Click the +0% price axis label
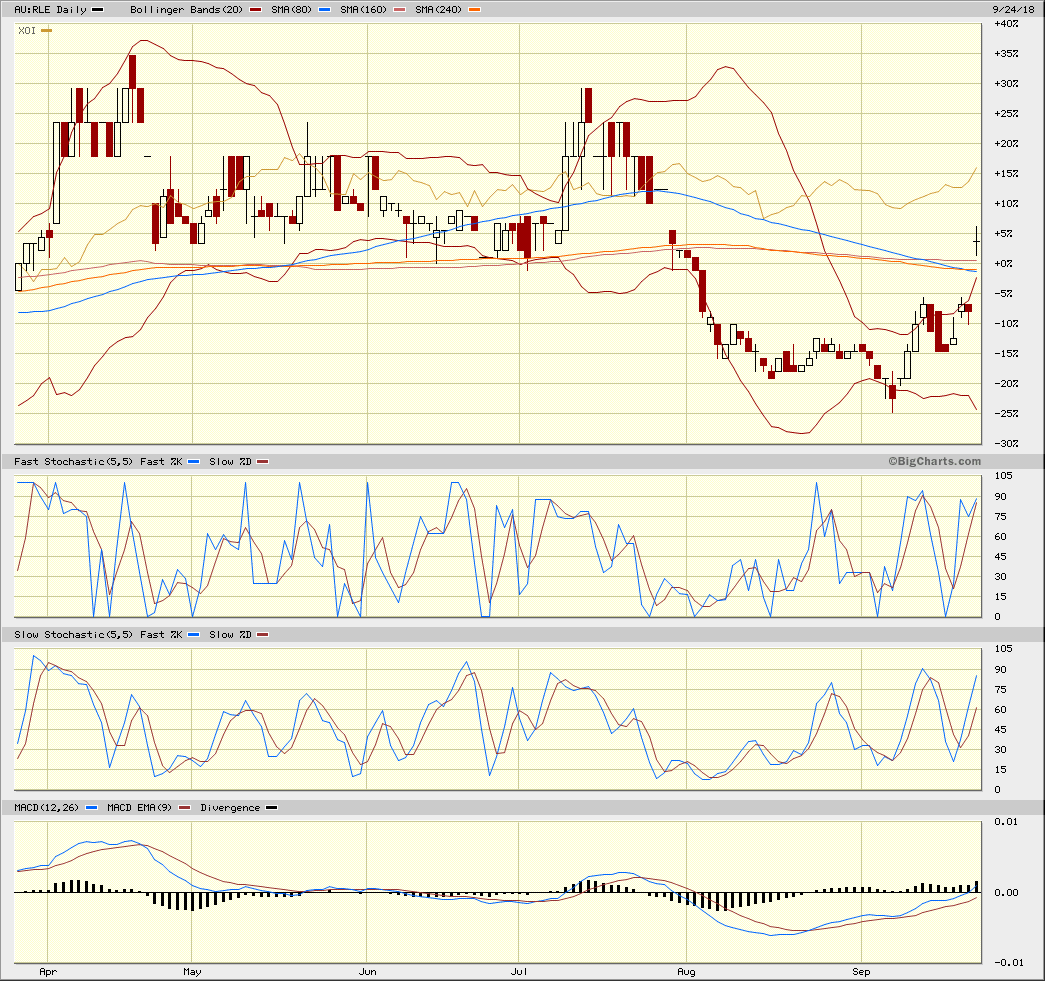Viewport: 1045px width, 981px height. pyautogui.click(x=1004, y=264)
